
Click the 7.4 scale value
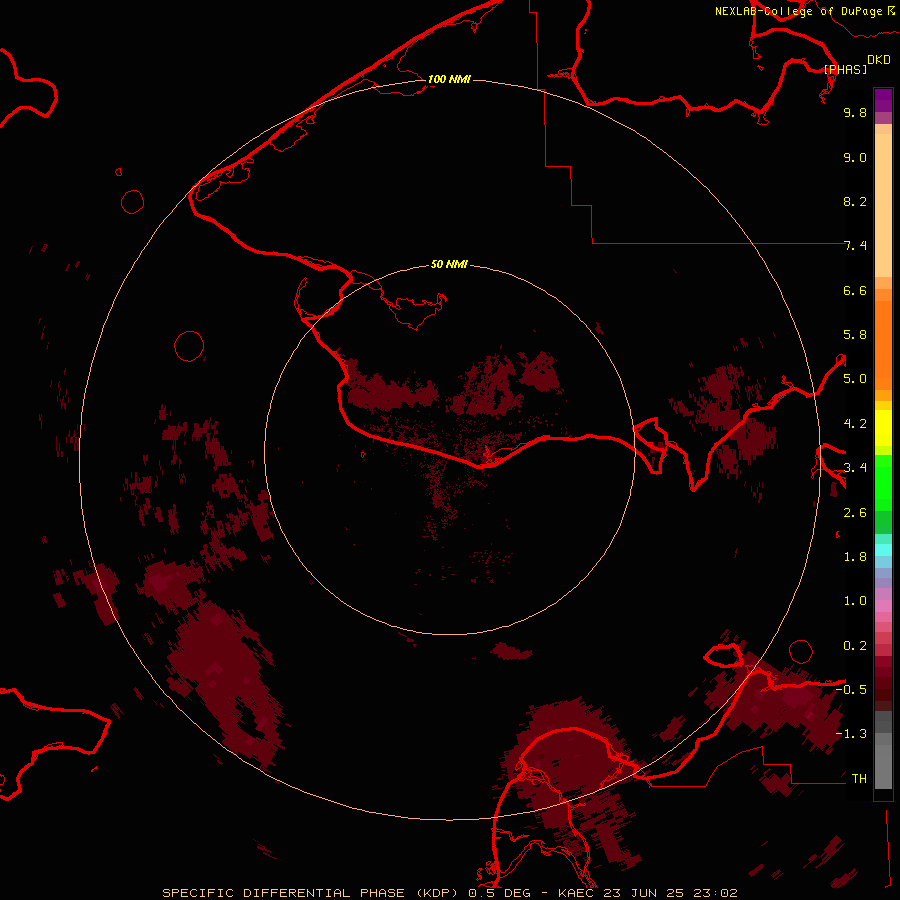(855, 246)
